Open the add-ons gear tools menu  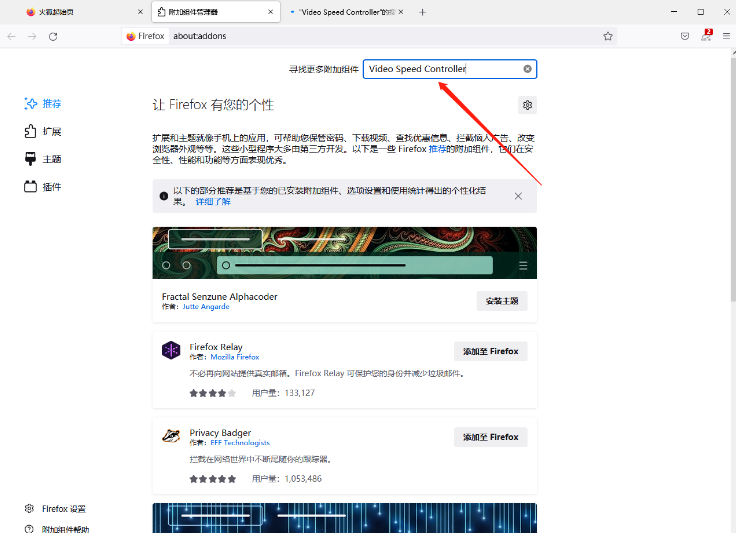528,105
